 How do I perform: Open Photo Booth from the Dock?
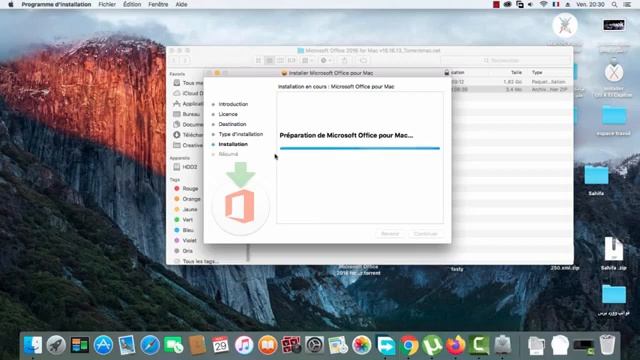click(x=291, y=345)
